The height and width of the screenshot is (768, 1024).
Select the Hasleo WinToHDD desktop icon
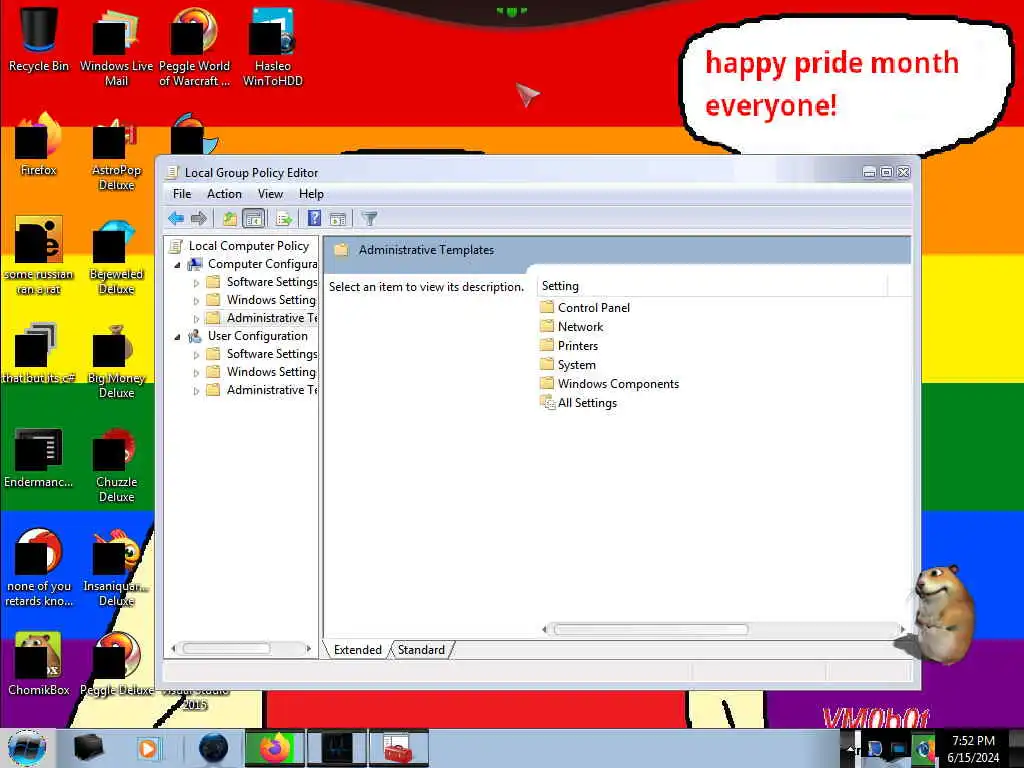click(x=272, y=47)
